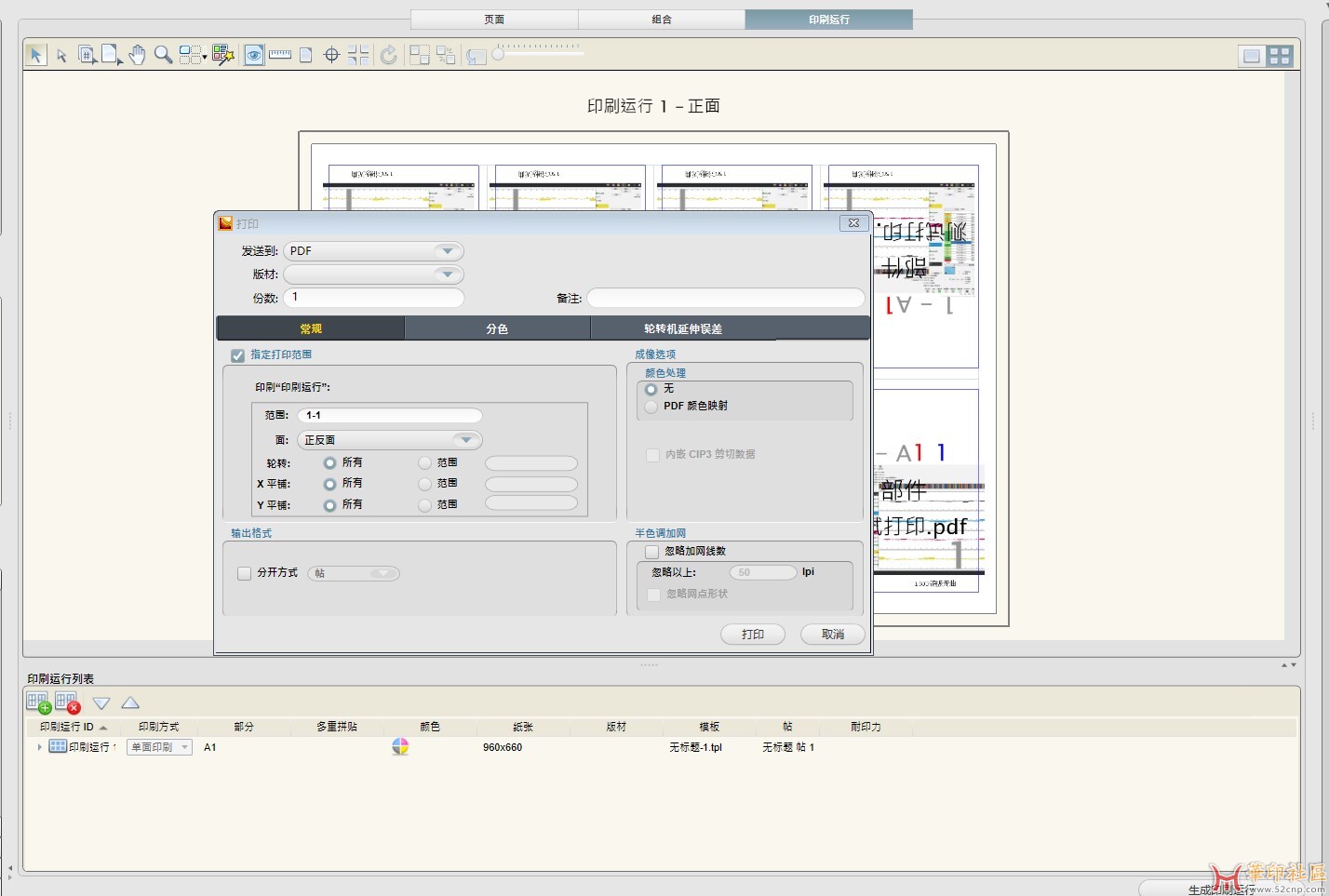
Task: Select X 平铺 范围 radio button
Action: (424, 484)
